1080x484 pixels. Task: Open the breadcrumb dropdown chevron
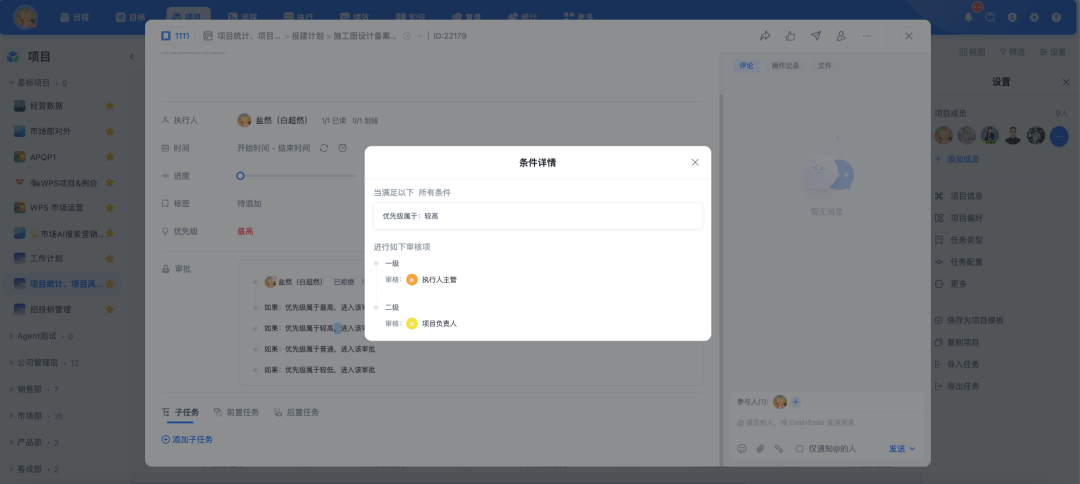point(419,36)
